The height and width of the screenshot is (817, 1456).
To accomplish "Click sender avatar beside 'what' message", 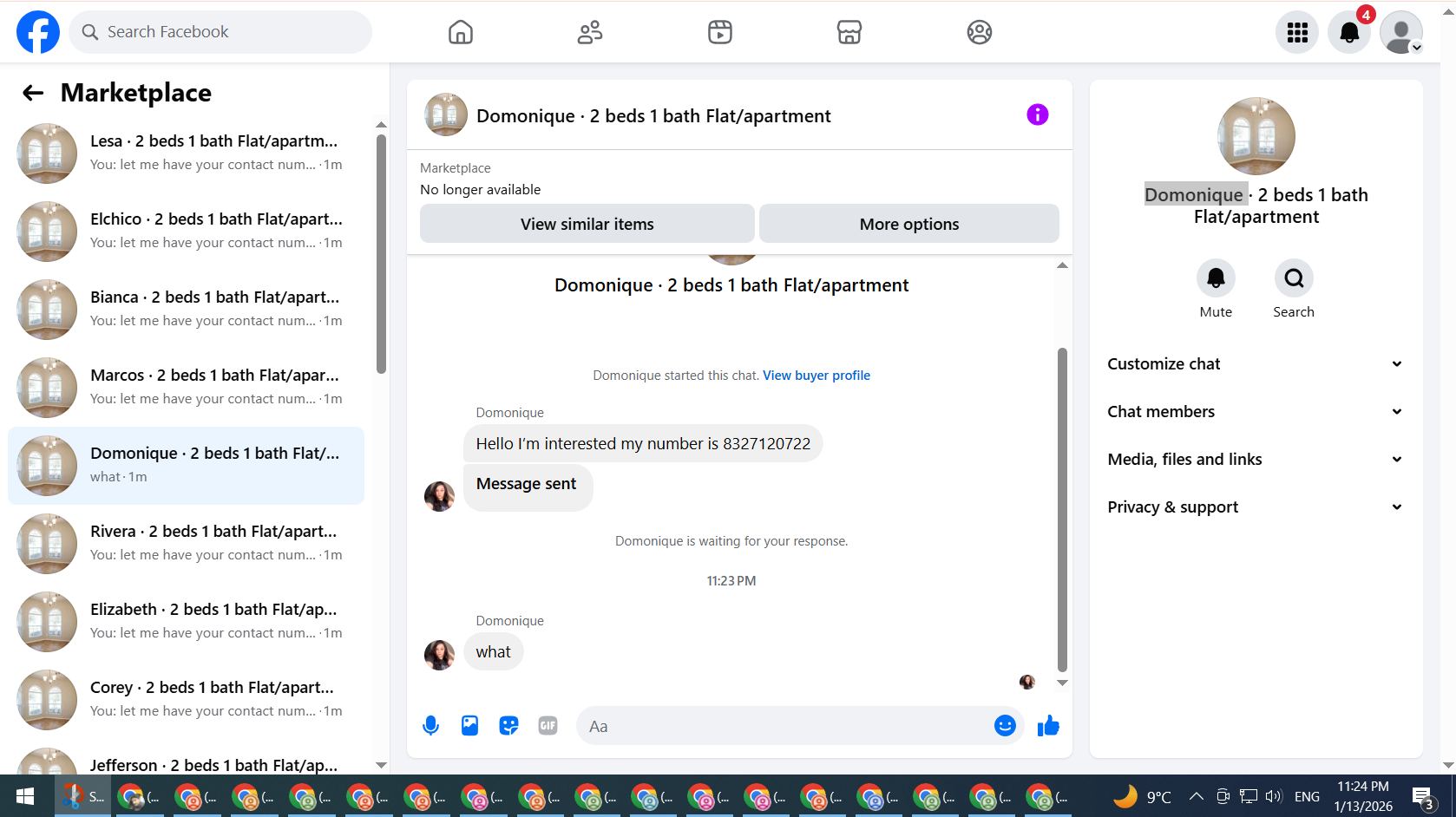I will (x=439, y=655).
